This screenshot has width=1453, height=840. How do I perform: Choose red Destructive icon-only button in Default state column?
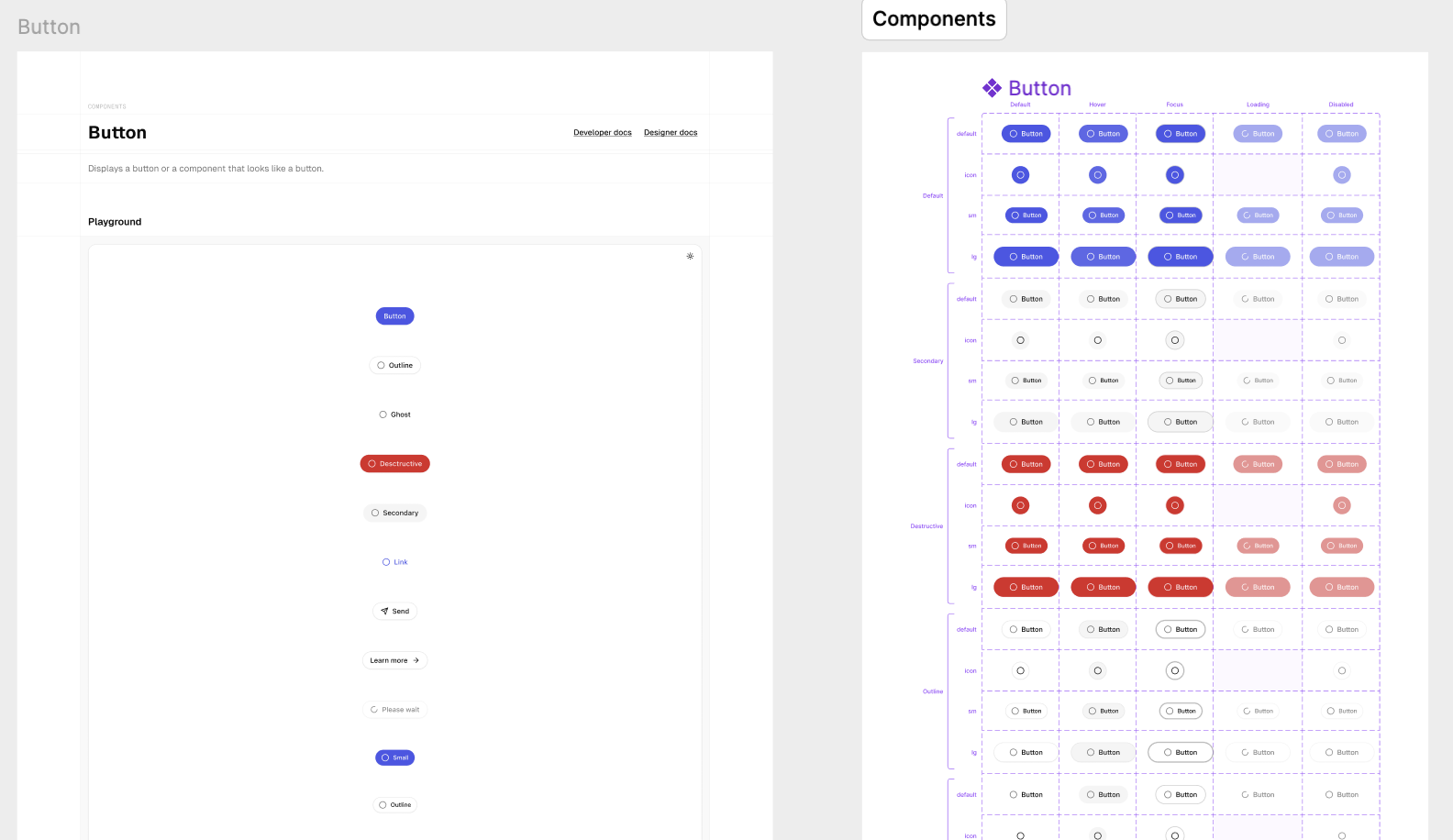pyautogui.click(x=1020, y=505)
